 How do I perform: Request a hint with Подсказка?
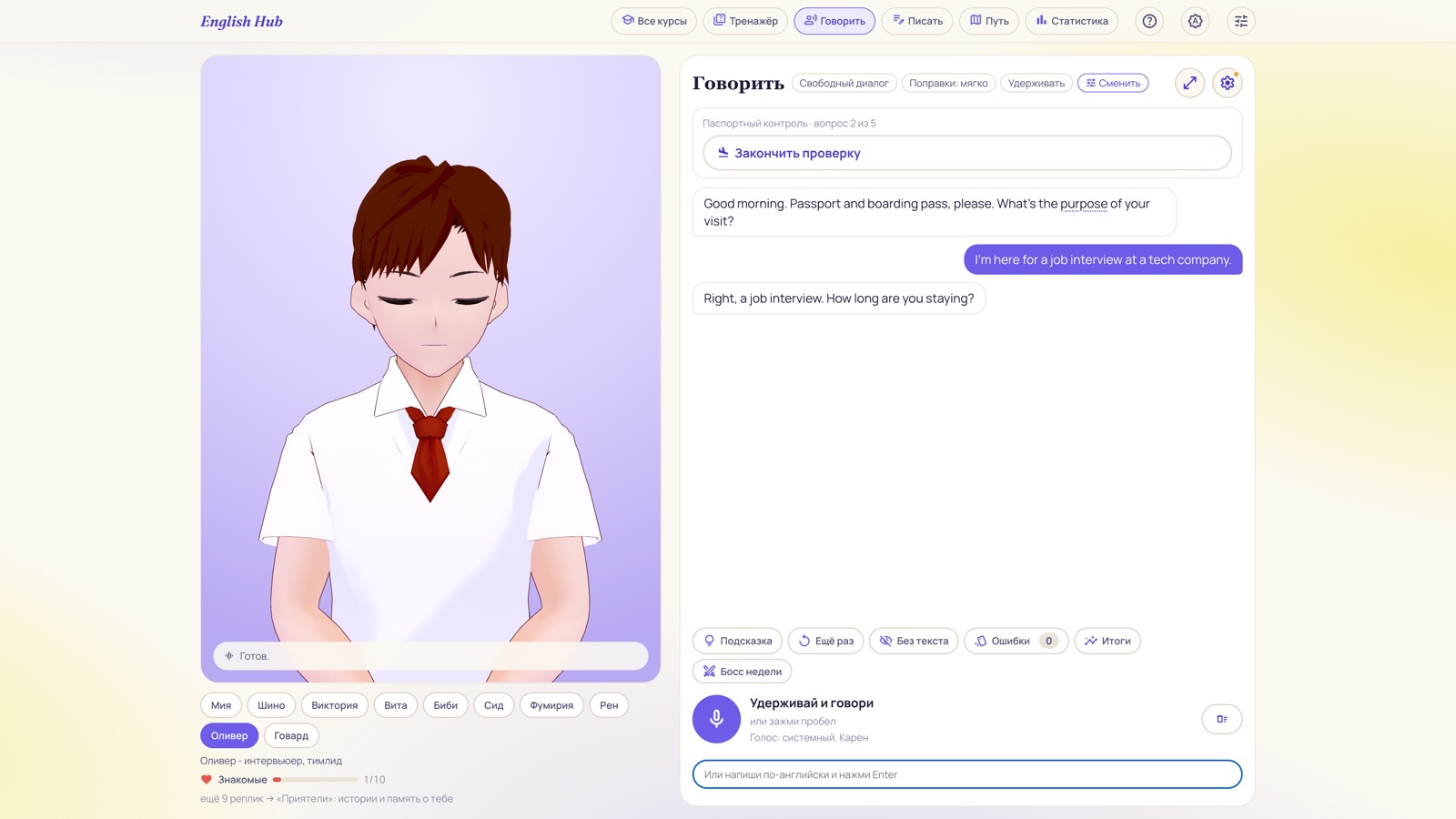click(738, 641)
